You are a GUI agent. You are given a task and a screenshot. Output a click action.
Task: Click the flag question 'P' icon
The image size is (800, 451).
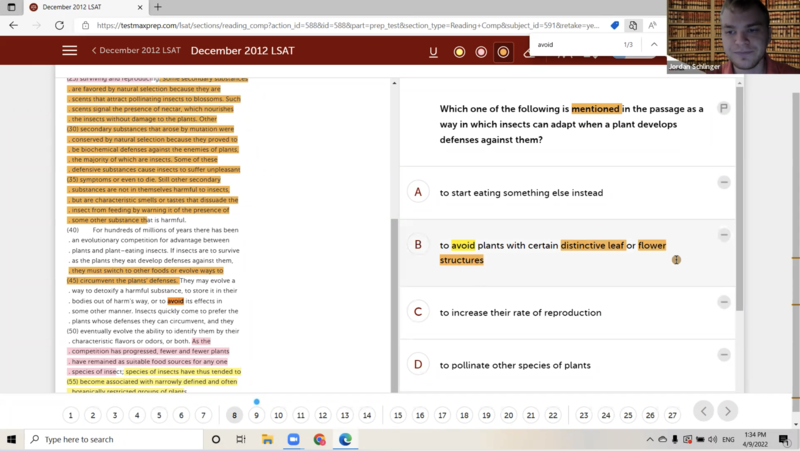tap(724, 108)
